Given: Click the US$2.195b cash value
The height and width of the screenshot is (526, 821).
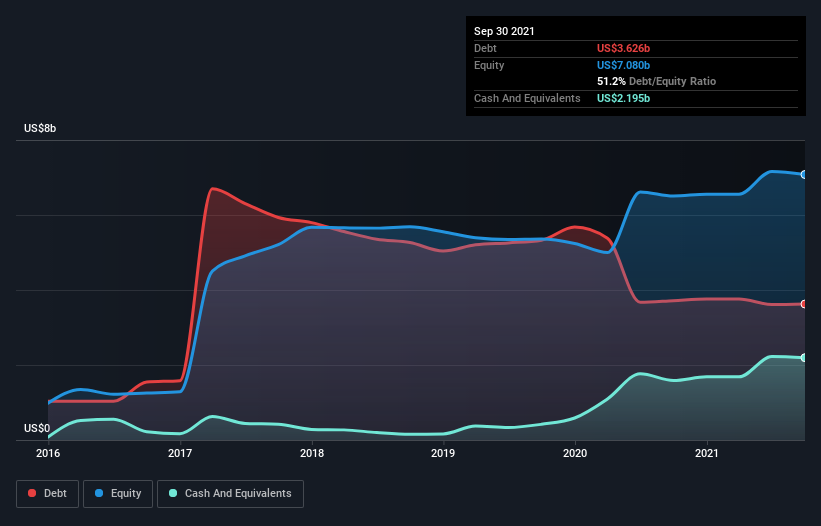Looking at the screenshot, I should pos(623,98).
